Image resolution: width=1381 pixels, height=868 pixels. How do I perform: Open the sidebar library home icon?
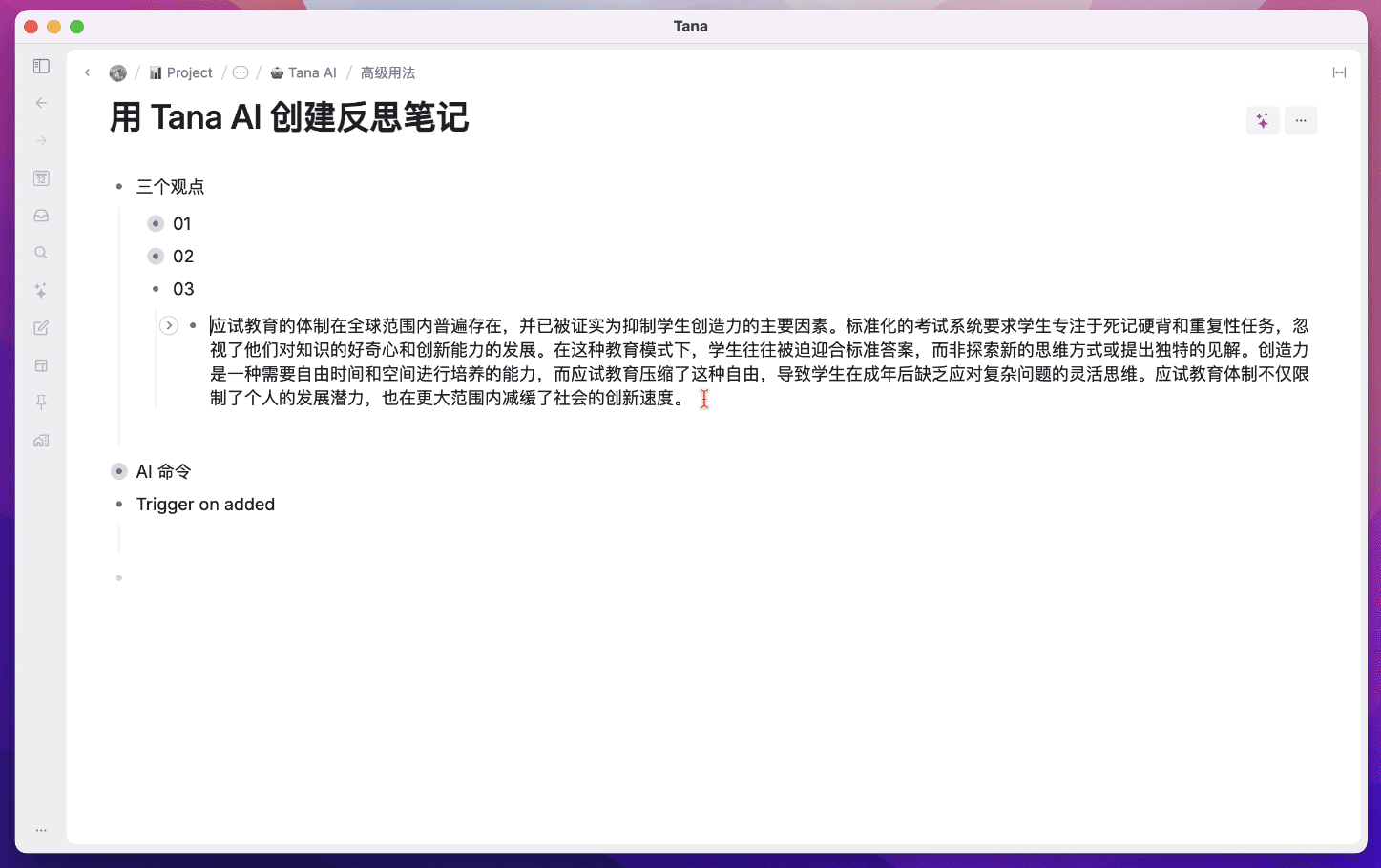point(41,441)
